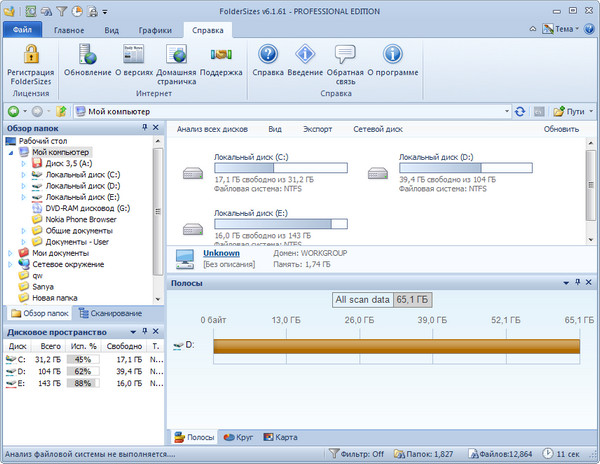600x464 pixels.
Task: Open the Пути dropdown button
Action: (x=571, y=111)
